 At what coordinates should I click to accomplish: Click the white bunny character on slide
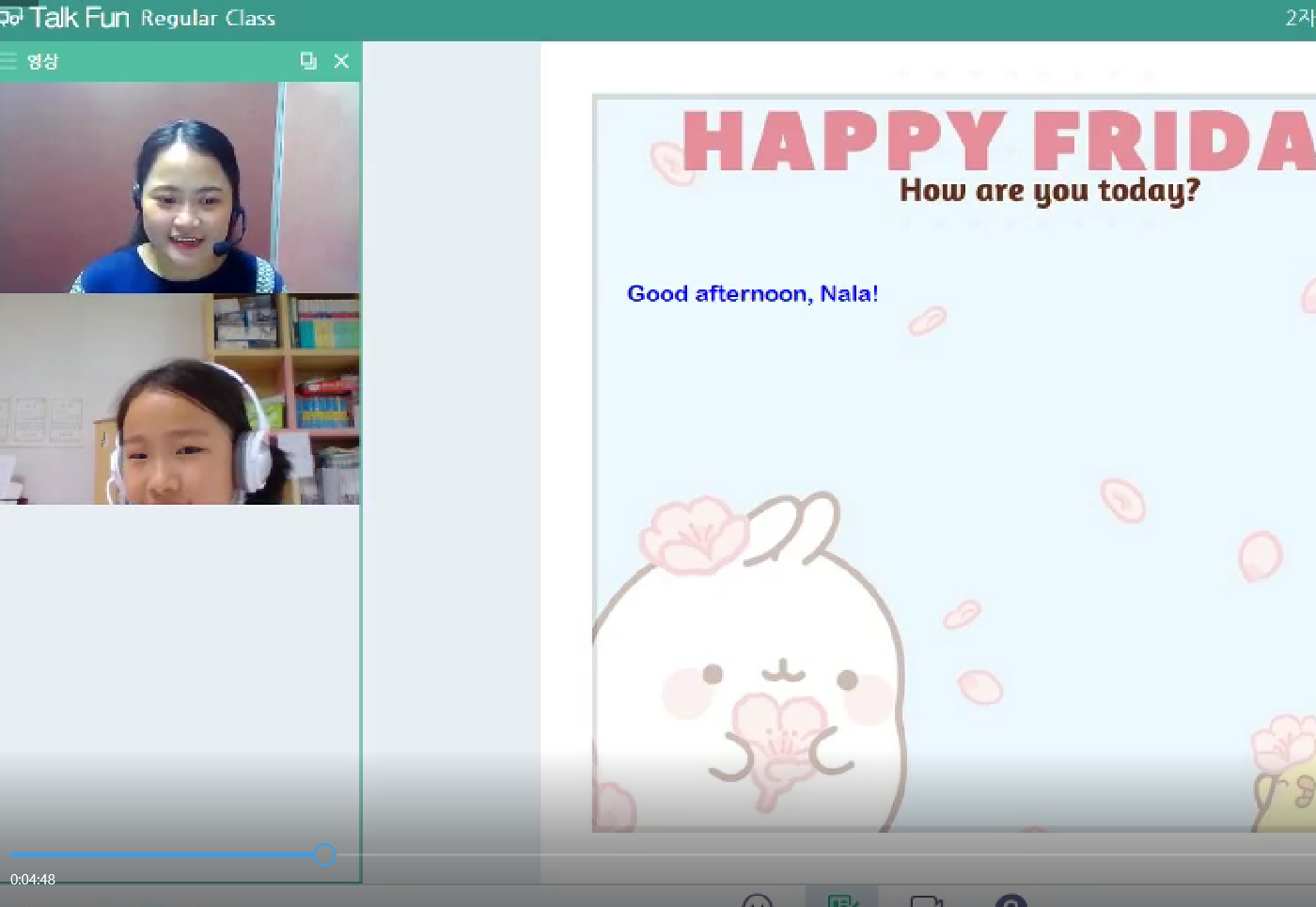click(x=752, y=677)
